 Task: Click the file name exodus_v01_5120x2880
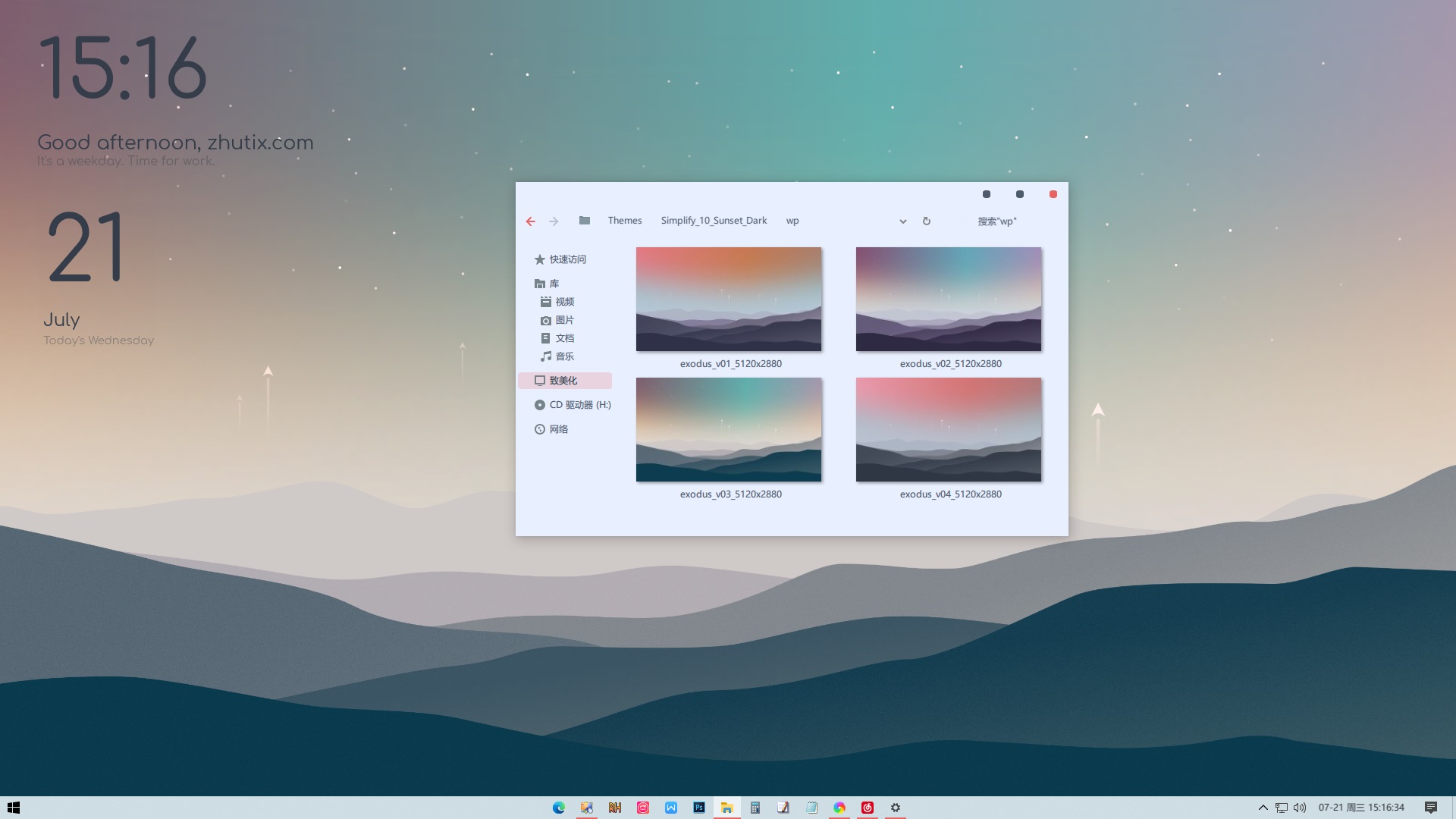click(x=730, y=364)
